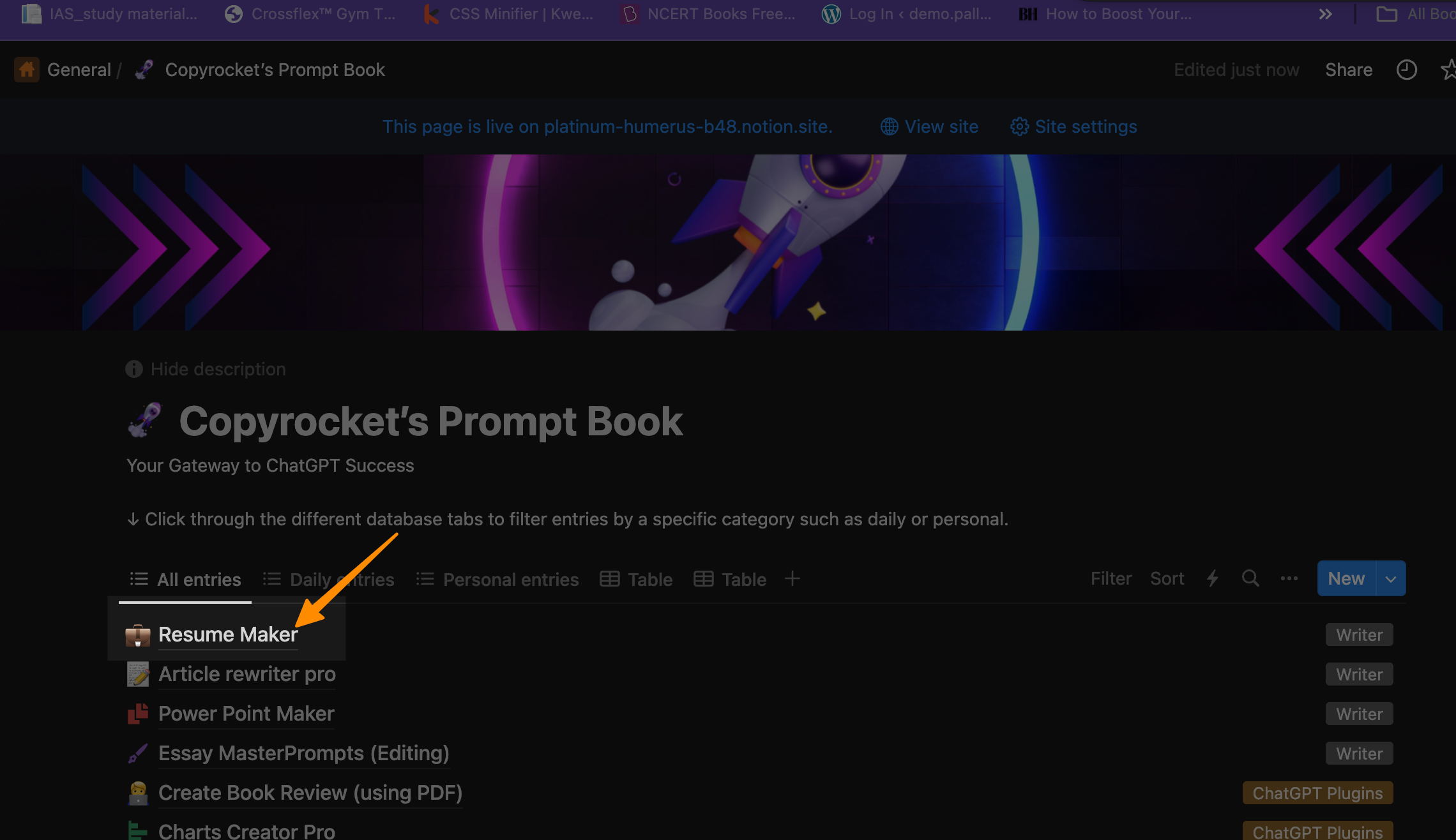Viewport: 1456px width, 840px height.
Task: Open the Filter options
Action: 1111,578
